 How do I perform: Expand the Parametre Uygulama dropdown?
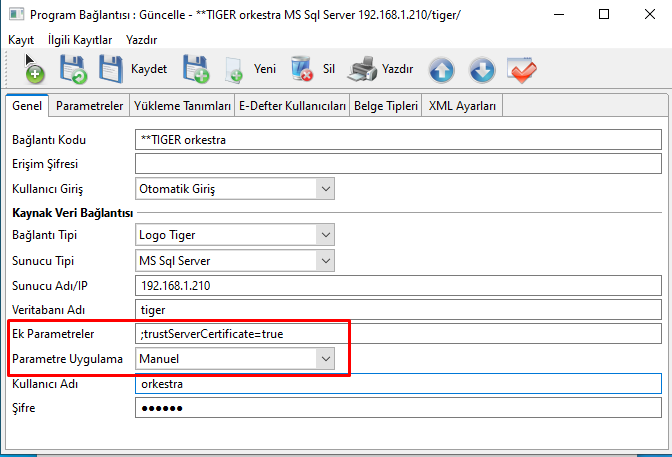point(325,357)
